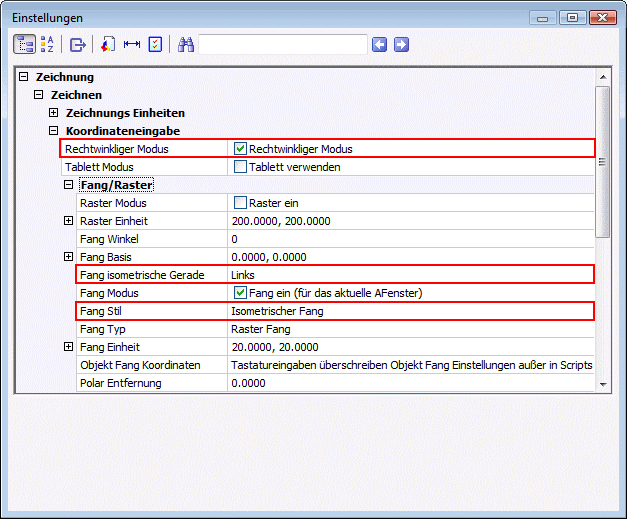Expand the Raster Einheit property

[69, 221]
